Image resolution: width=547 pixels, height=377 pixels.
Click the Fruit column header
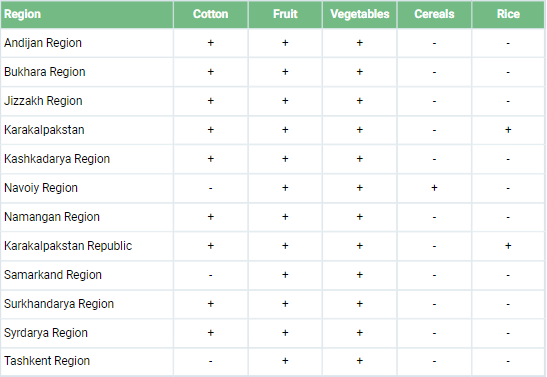point(285,14)
